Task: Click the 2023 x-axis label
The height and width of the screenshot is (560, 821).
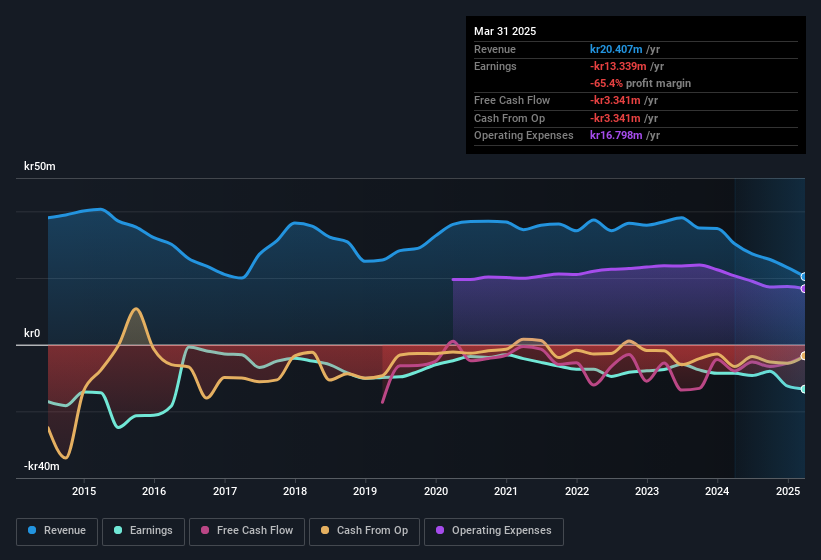Action: tap(647, 491)
